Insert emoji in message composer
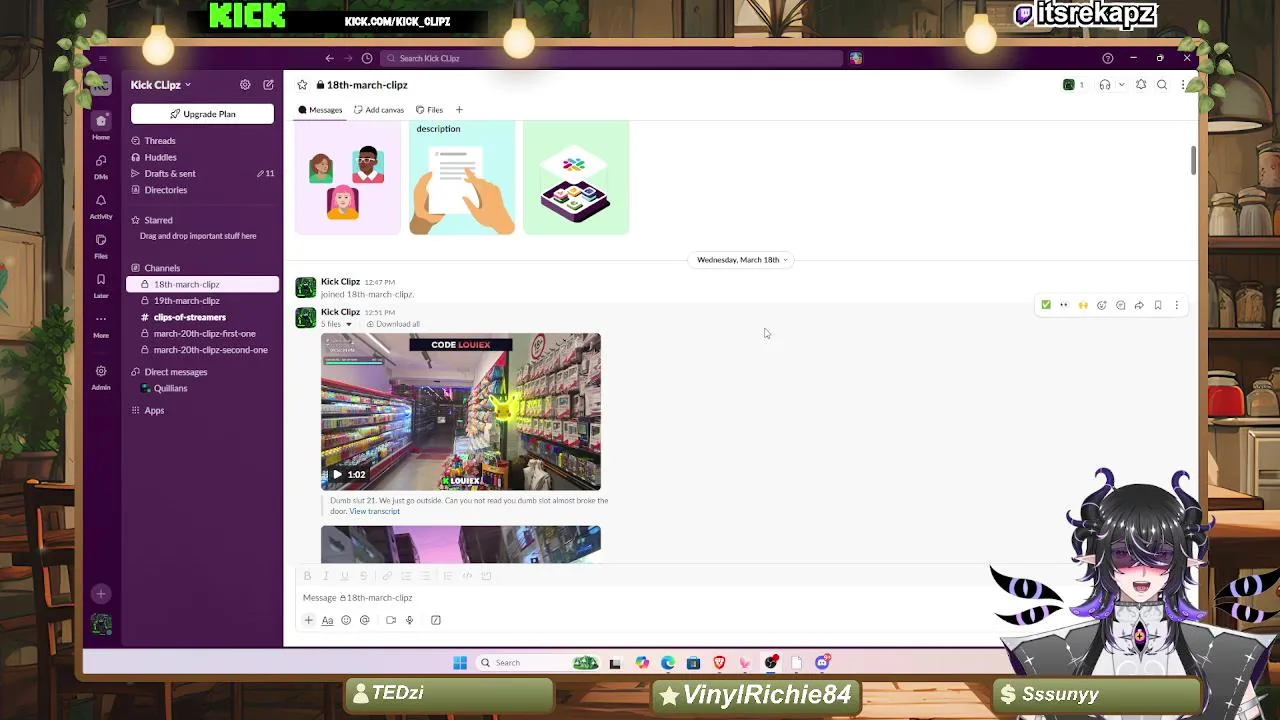 pyautogui.click(x=346, y=620)
